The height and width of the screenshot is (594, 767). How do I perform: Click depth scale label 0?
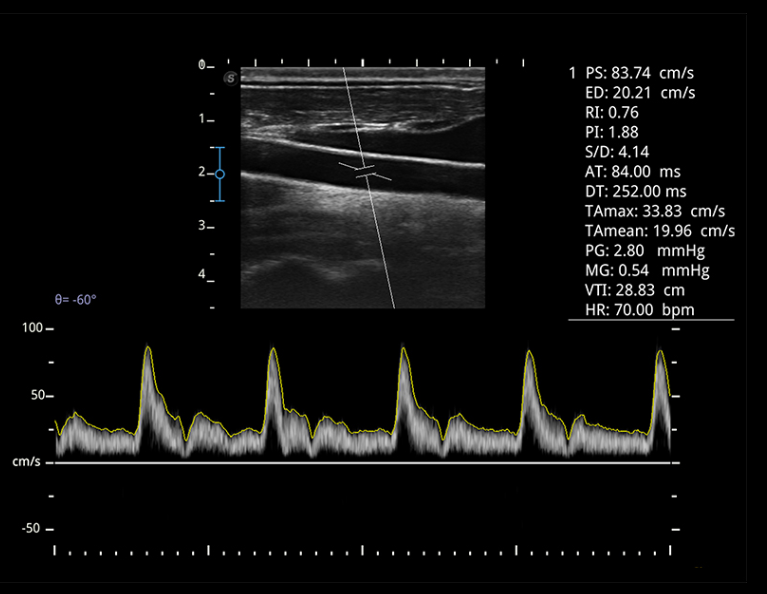(202, 65)
